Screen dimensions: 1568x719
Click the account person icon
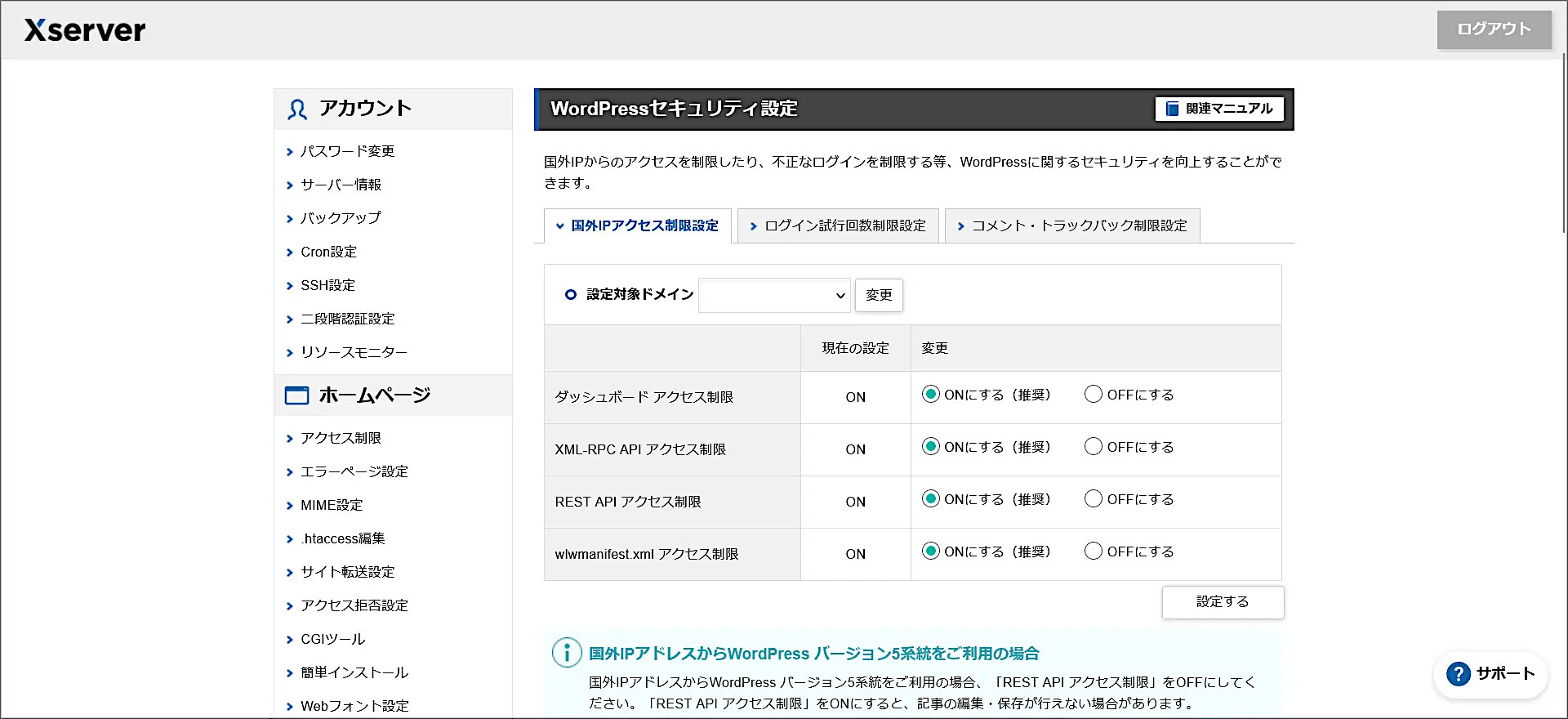(297, 109)
